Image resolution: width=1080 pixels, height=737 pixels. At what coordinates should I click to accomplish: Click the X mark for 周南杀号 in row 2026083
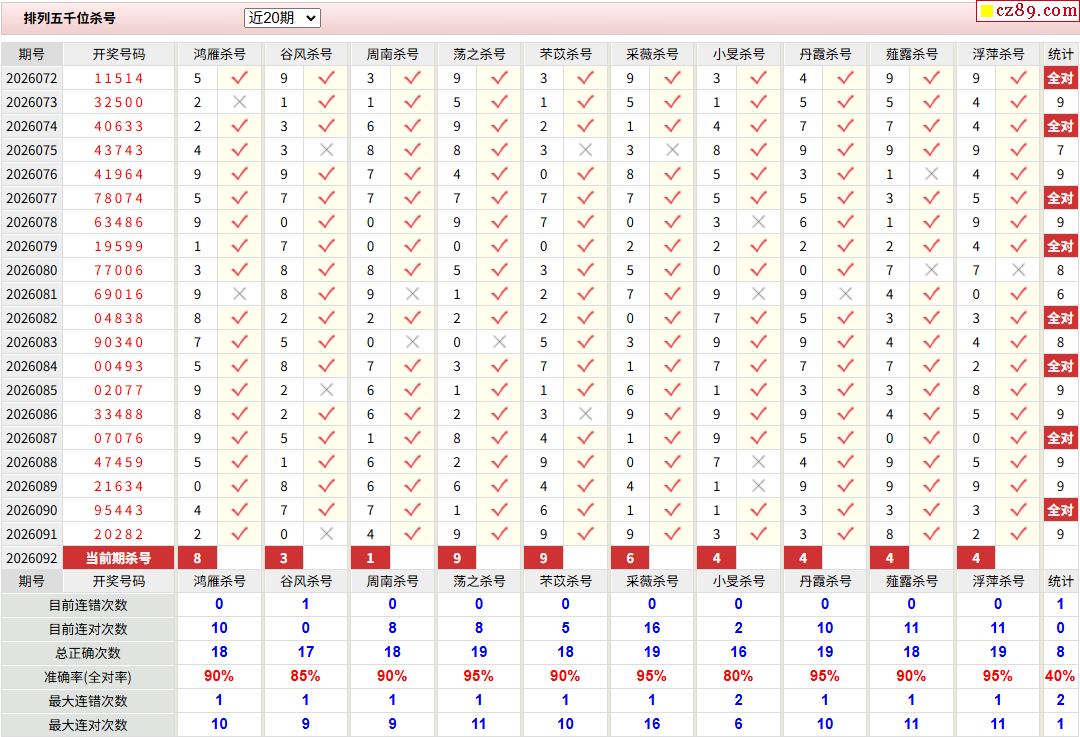[413, 342]
